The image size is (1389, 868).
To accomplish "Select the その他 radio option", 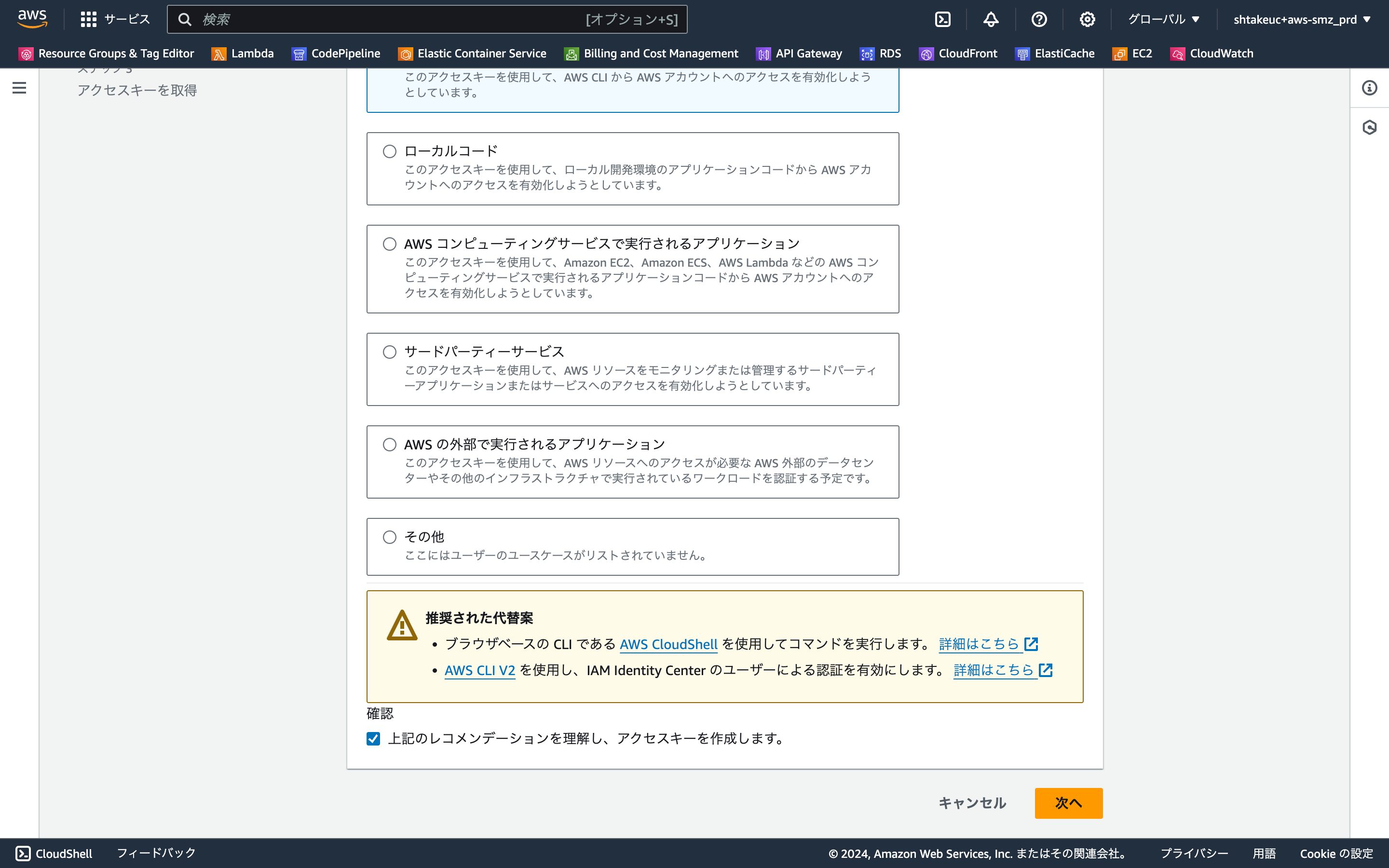I will click(x=390, y=537).
